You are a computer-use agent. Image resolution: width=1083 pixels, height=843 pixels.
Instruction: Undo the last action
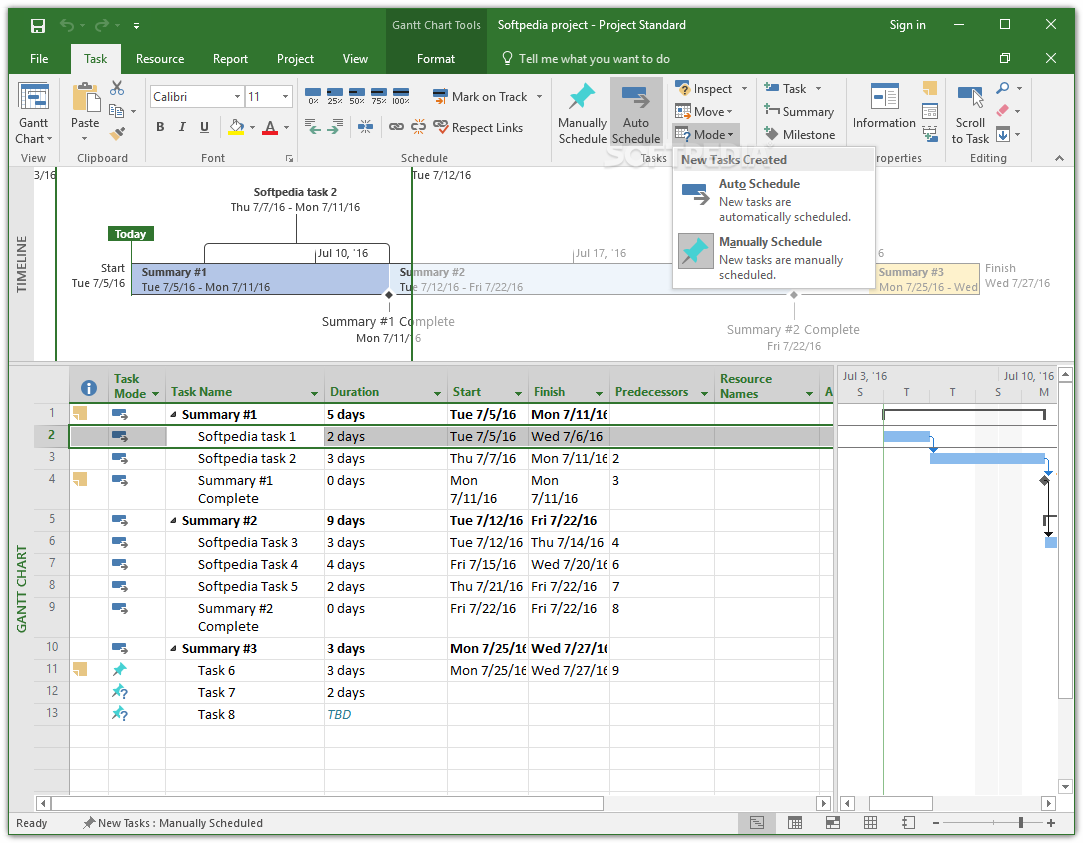click(67, 26)
